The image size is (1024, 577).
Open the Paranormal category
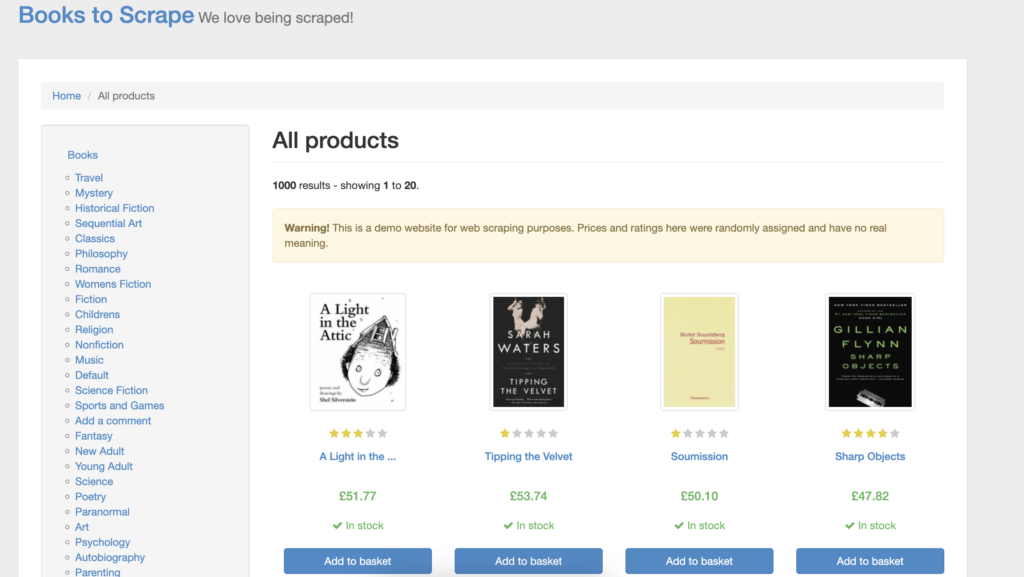(102, 512)
